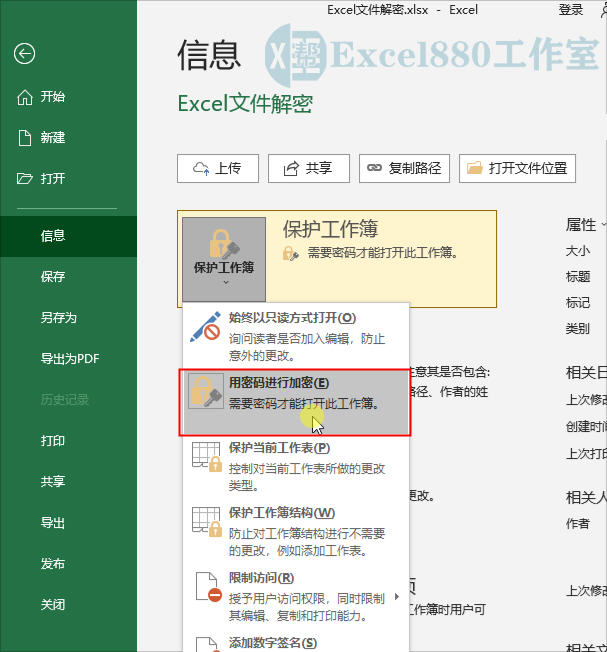Click the 上传 button

[218, 168]
